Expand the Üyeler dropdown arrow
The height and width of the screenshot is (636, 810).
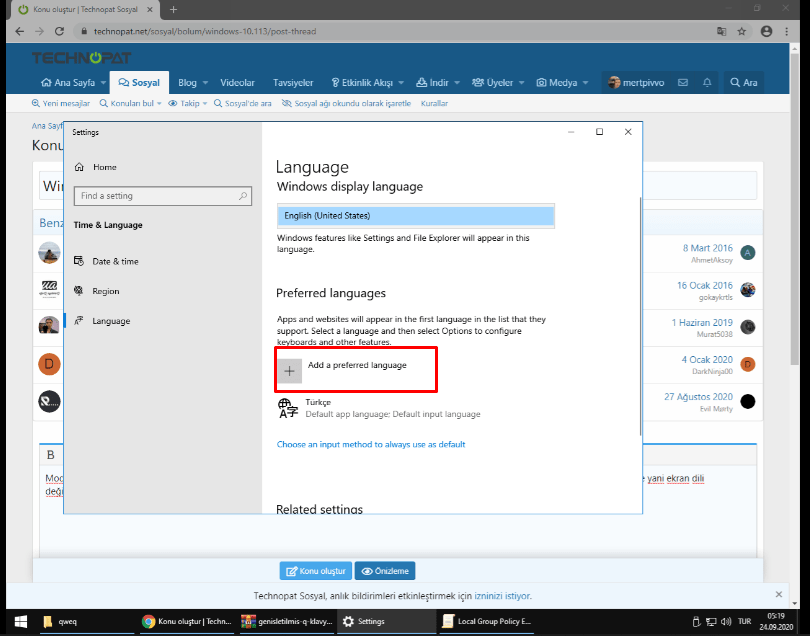click(x=521, y=83)
